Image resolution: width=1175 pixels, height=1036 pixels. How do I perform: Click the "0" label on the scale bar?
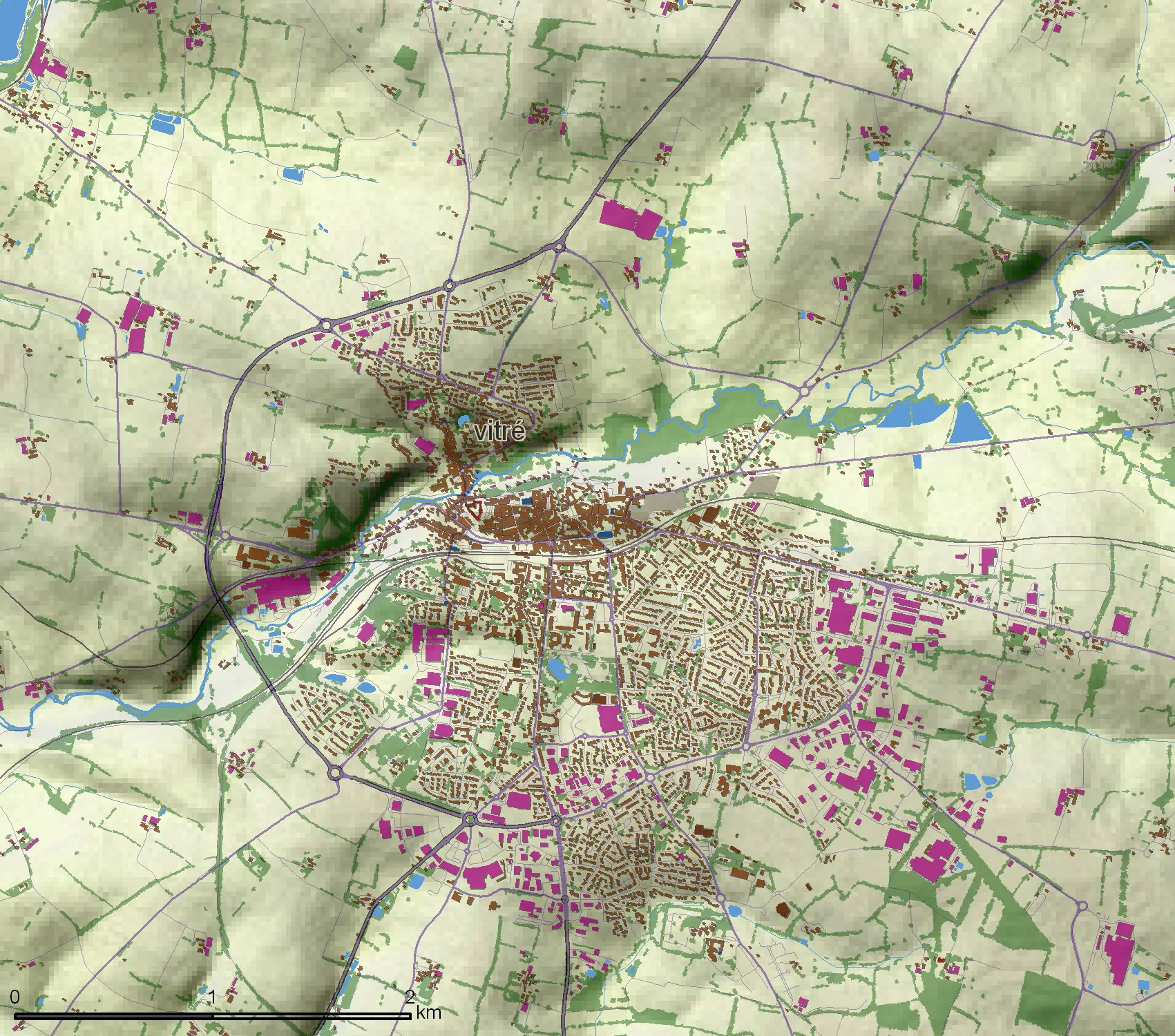[15, 997]
